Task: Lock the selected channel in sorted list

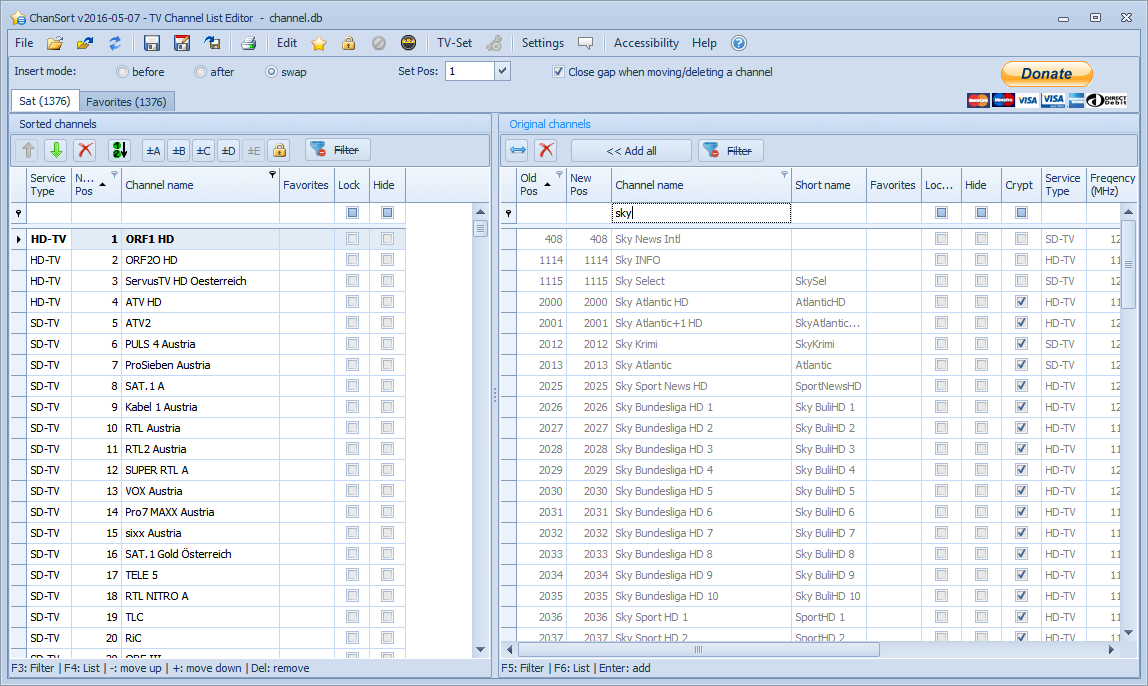Action: click(277, 149)
